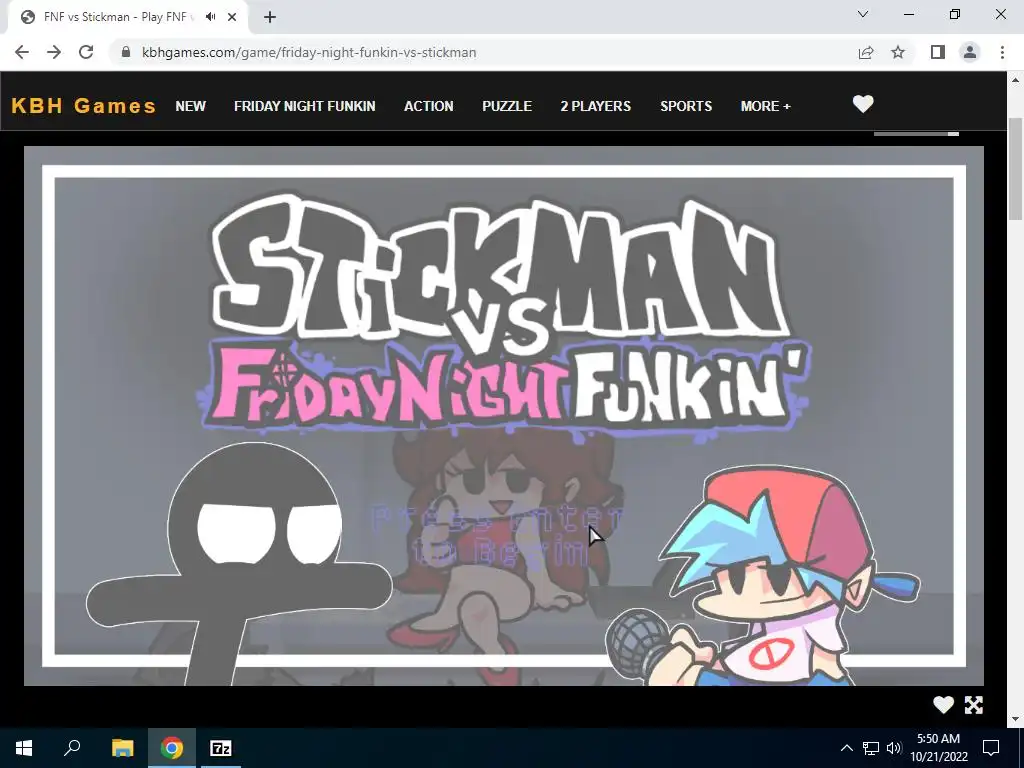1024x768 pixels.
Task: Click the address bar URL
Action: (309, 52)
